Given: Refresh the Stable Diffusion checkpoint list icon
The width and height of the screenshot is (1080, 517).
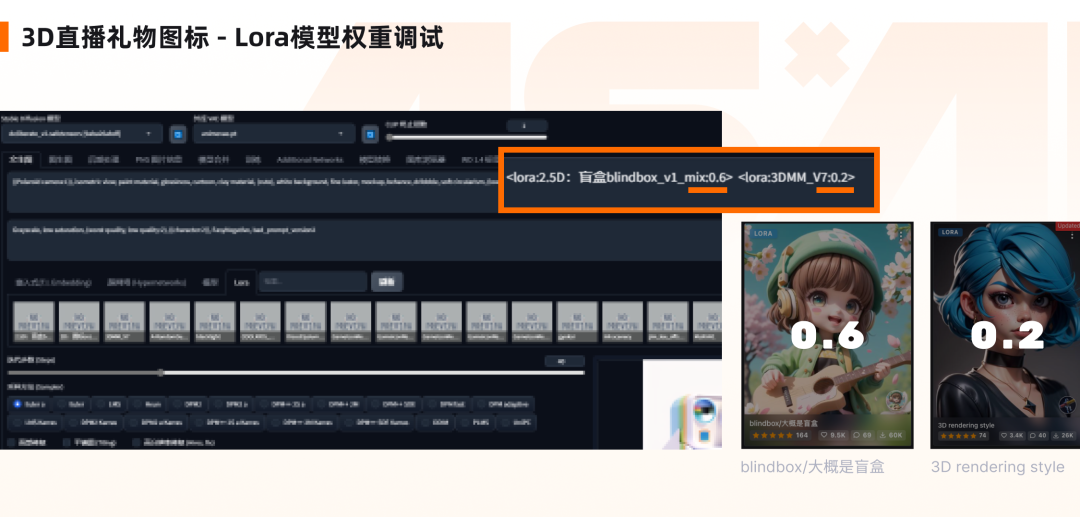Looking at the screenshot, I should click(x=177, y=134).
